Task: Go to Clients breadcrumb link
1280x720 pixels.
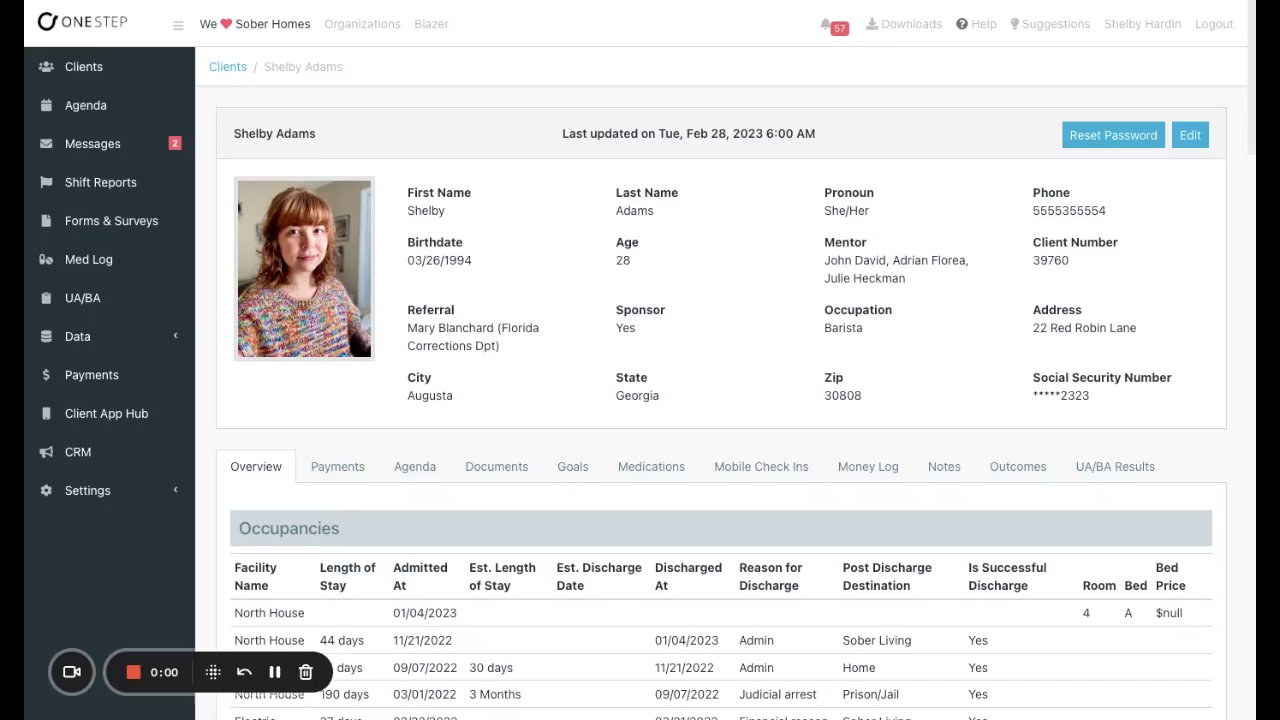Action: pyautogui.click(x=228, y=67)
